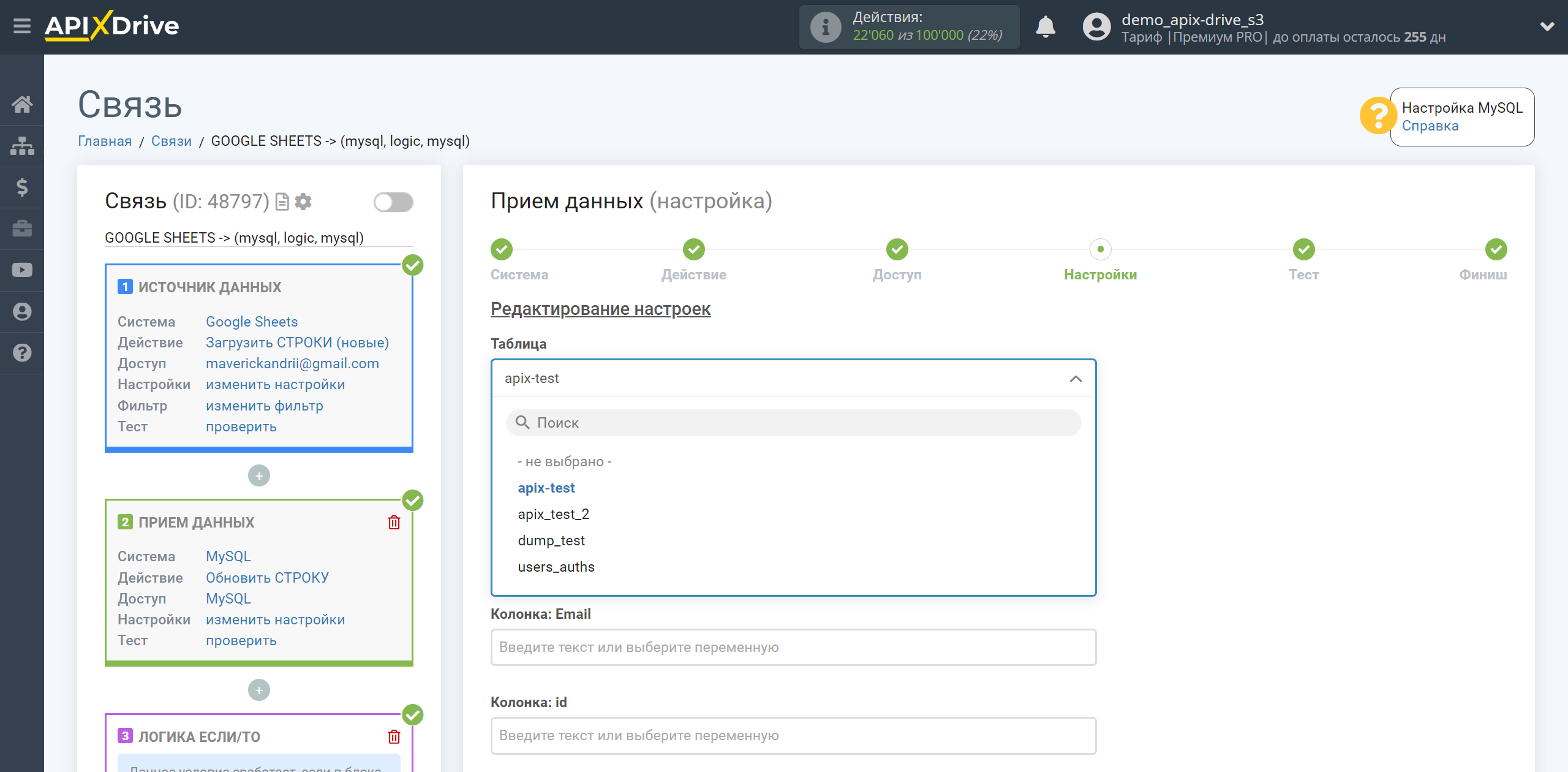The image size is (1568, 772).
Task: Open notifications bell
Action: 1045,27
